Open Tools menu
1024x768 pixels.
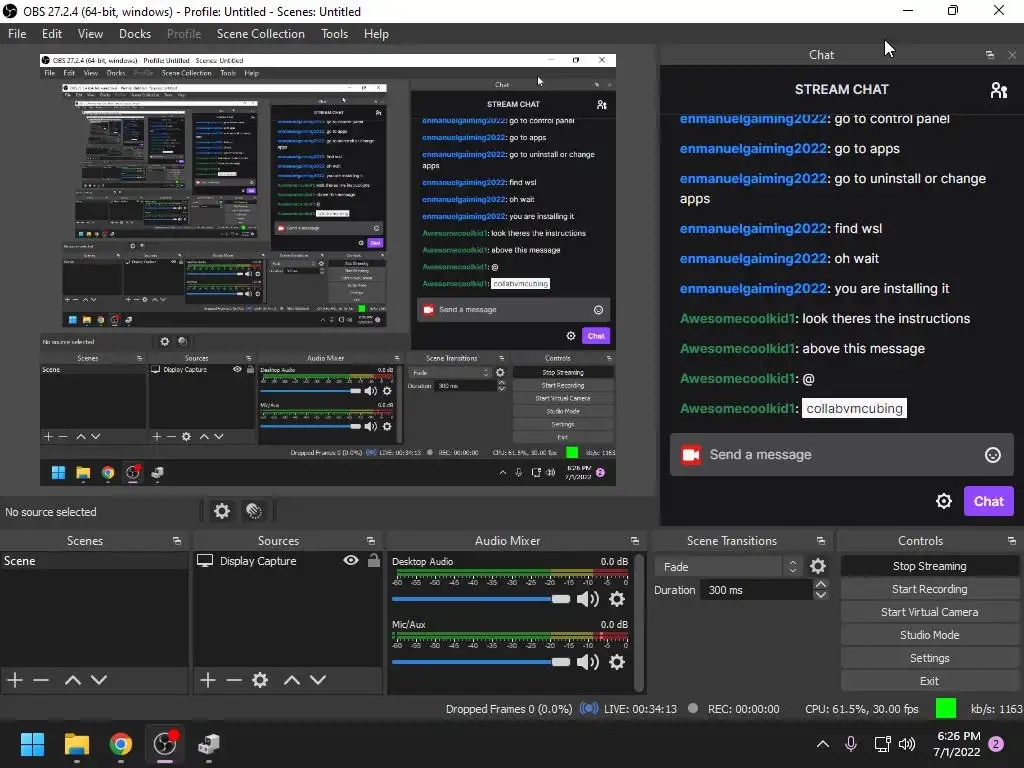334,34
